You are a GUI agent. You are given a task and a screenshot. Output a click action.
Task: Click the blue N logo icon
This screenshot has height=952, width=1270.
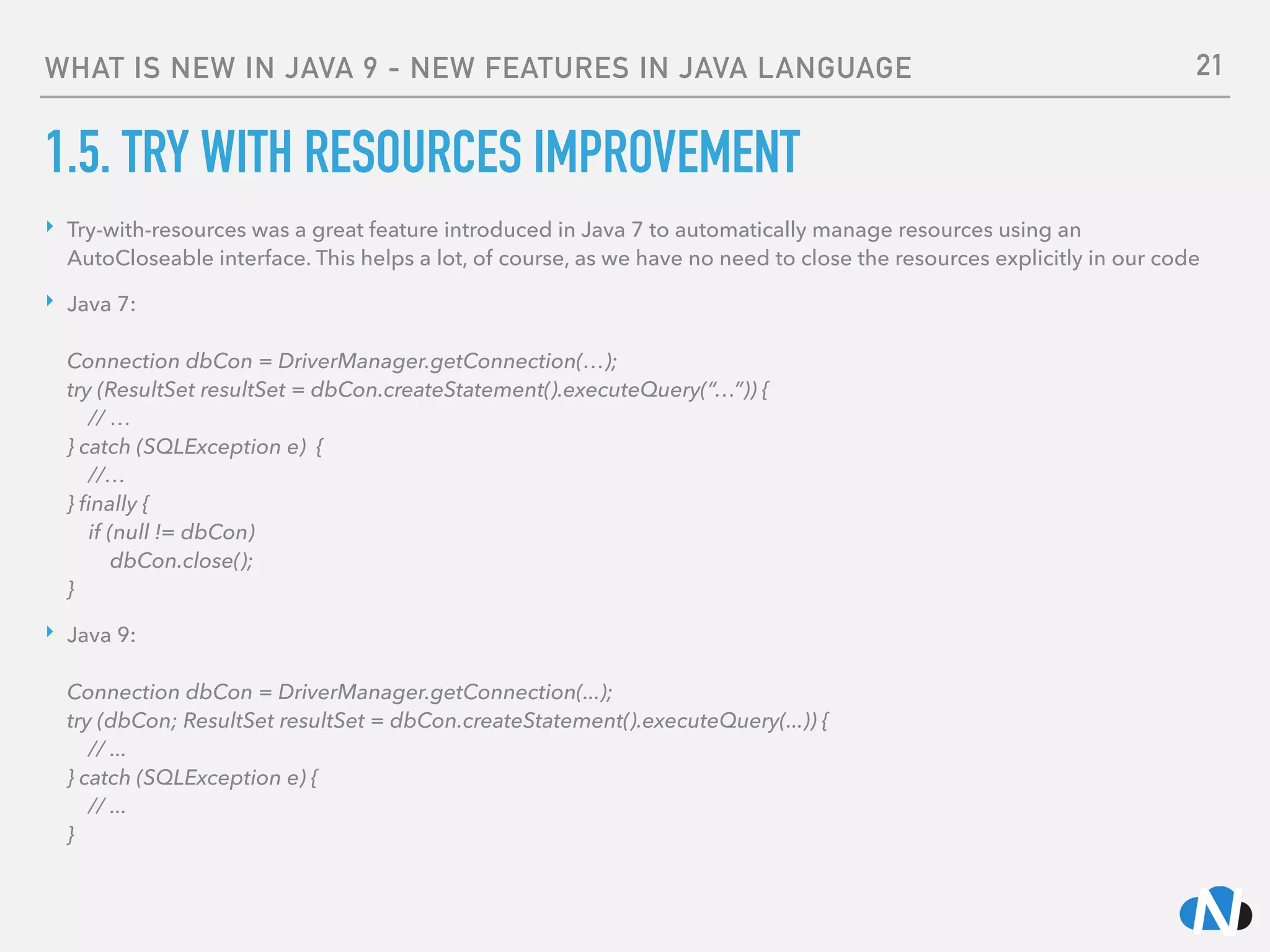[1215, 910]
